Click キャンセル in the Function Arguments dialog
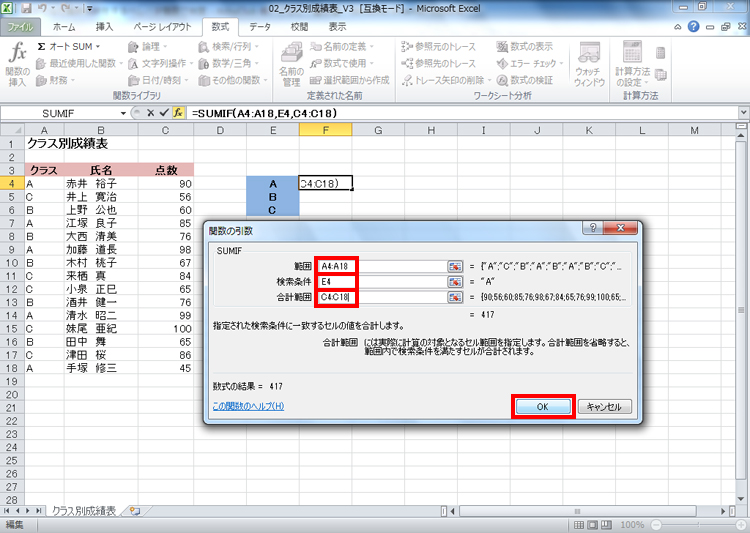This screenshot has height=533, width=750. coord(605,407)
